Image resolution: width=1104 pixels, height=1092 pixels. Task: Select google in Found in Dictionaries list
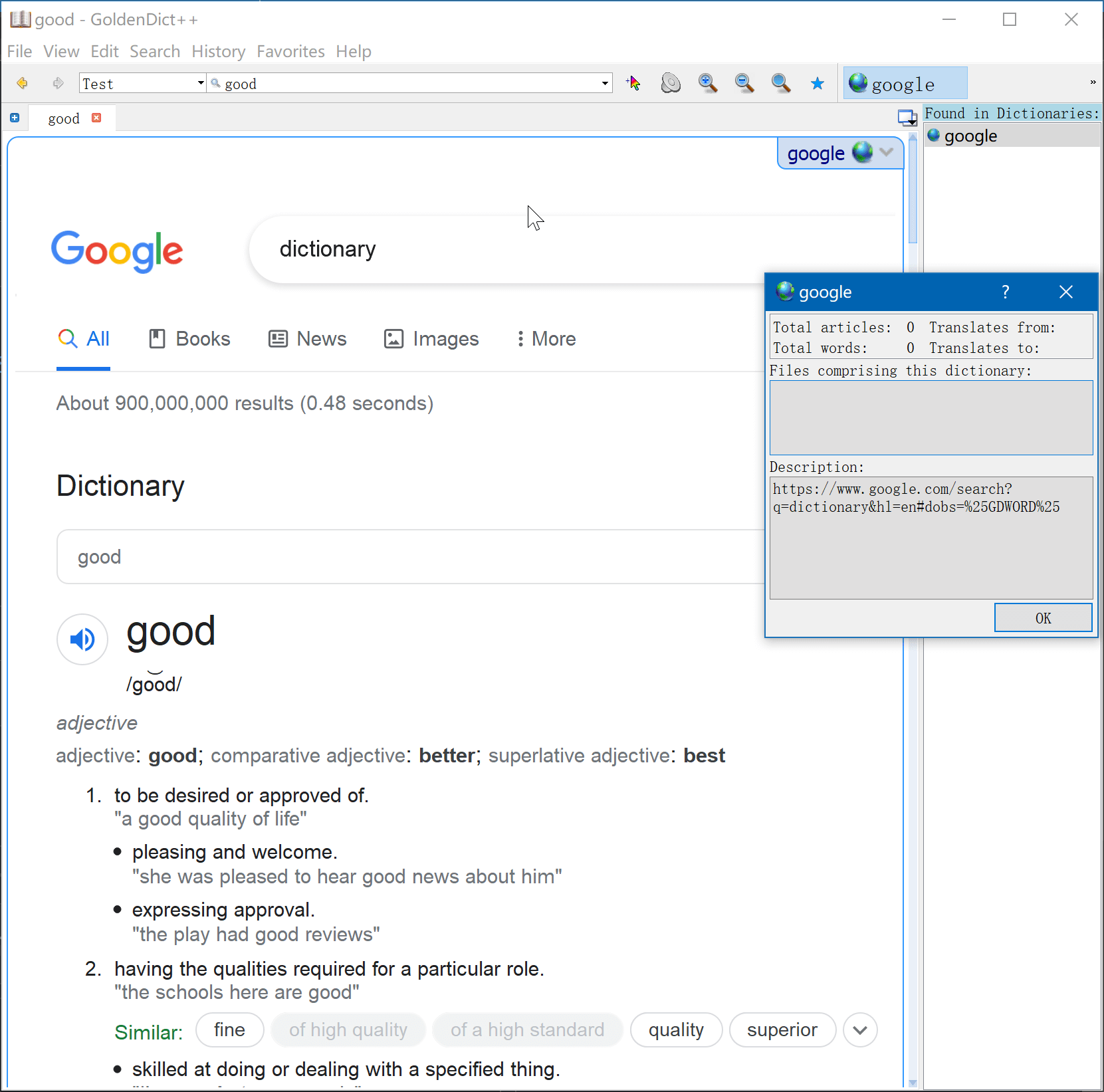[1012, 136]
